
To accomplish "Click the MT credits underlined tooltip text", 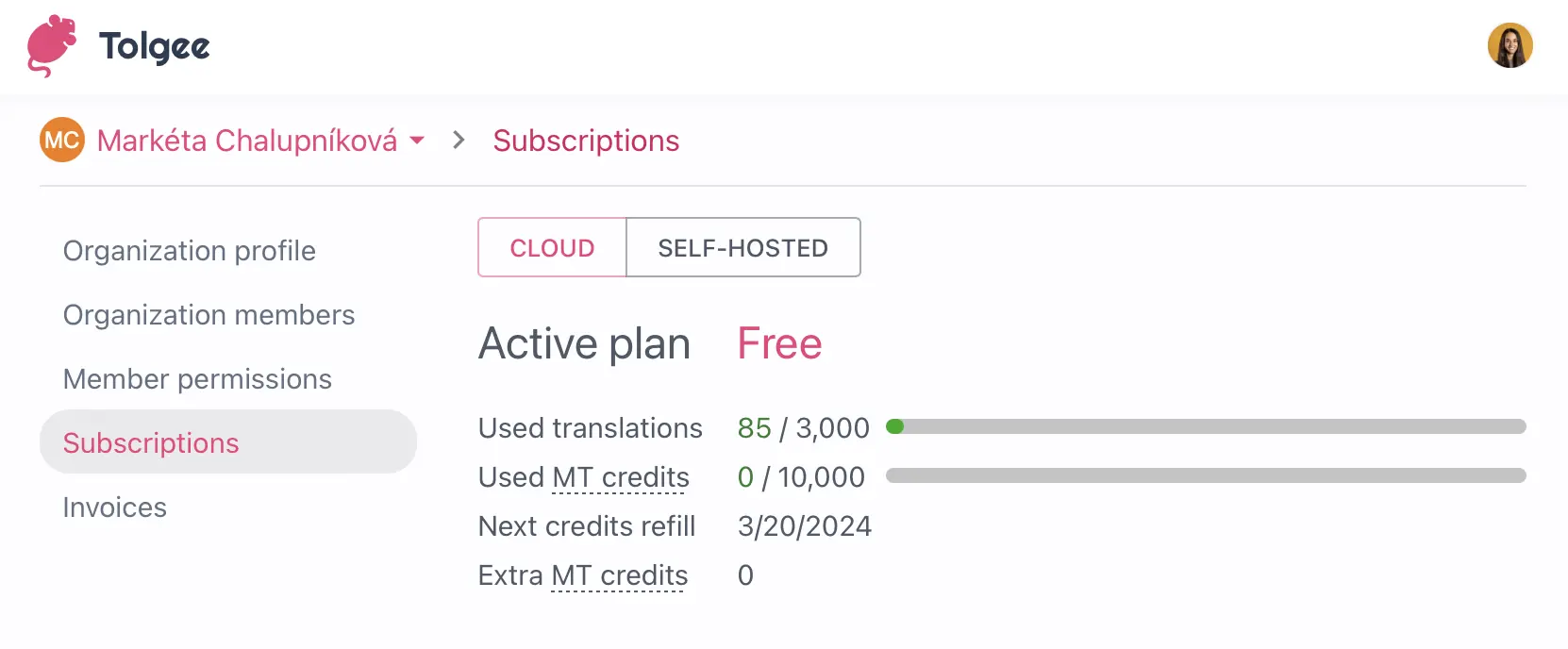I will 620,477.
